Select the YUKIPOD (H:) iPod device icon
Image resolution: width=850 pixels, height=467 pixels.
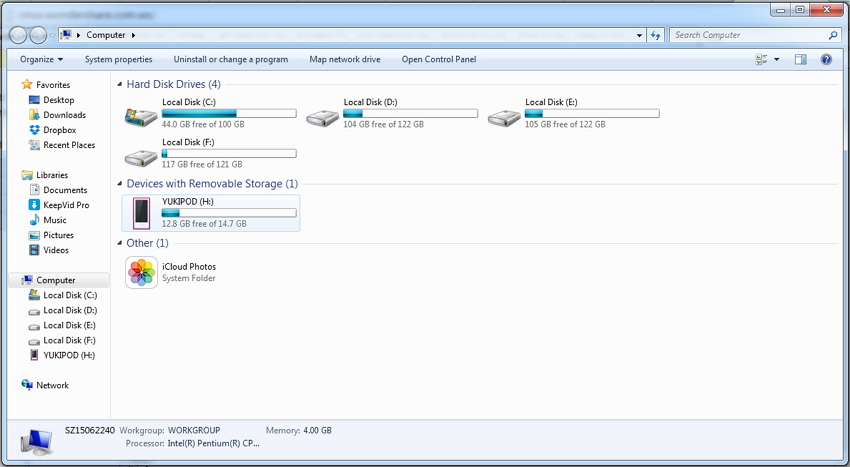click(x=141, y=212)
